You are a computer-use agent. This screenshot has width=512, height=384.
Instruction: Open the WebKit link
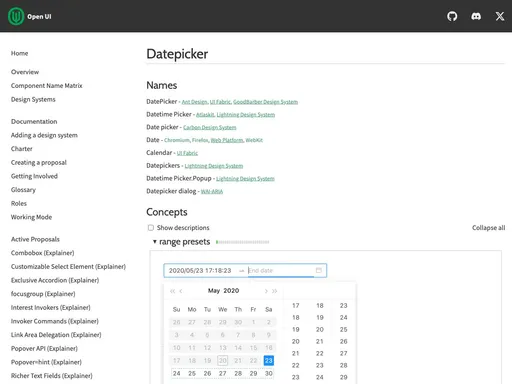tap(254, 140)
